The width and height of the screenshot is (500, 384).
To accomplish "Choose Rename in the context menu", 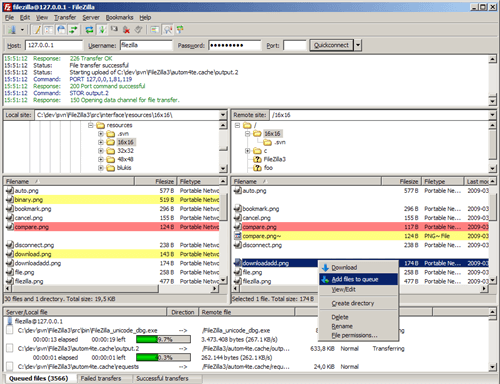I will coord(359,326).
